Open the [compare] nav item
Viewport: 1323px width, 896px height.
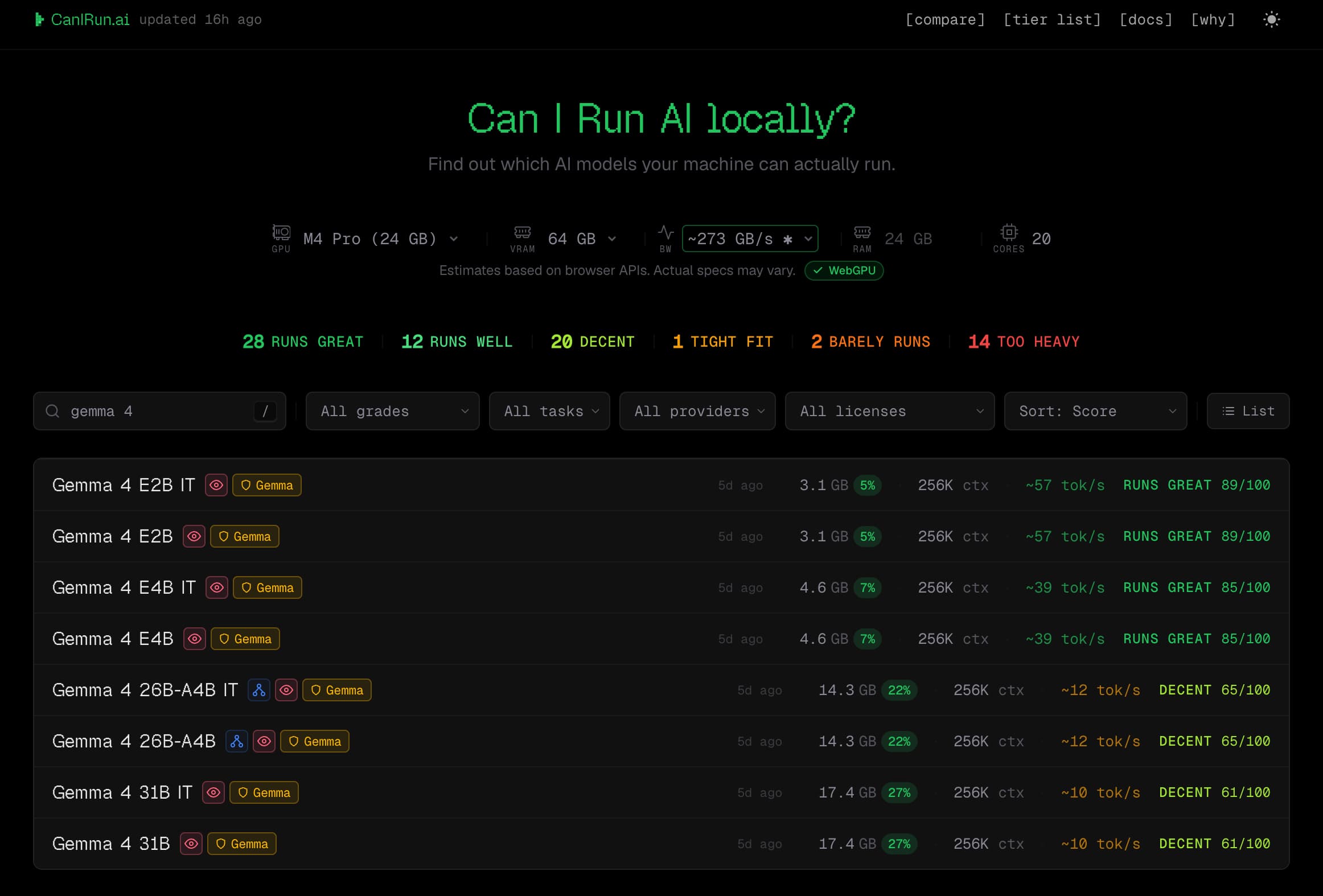pos(945,20)
